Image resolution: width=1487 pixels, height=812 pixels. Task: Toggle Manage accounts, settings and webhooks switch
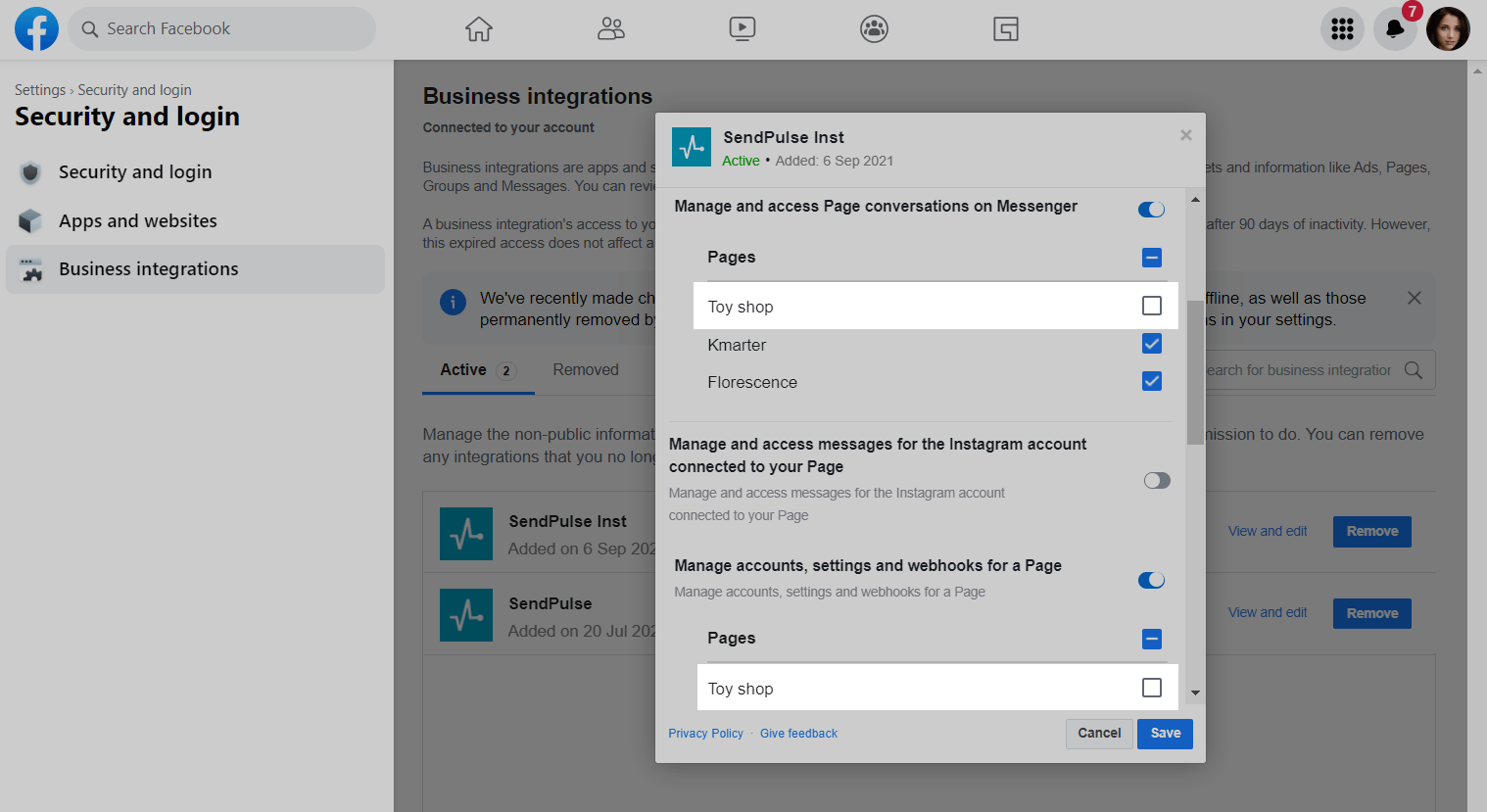pyautogui.click(x=1152, y=580)
